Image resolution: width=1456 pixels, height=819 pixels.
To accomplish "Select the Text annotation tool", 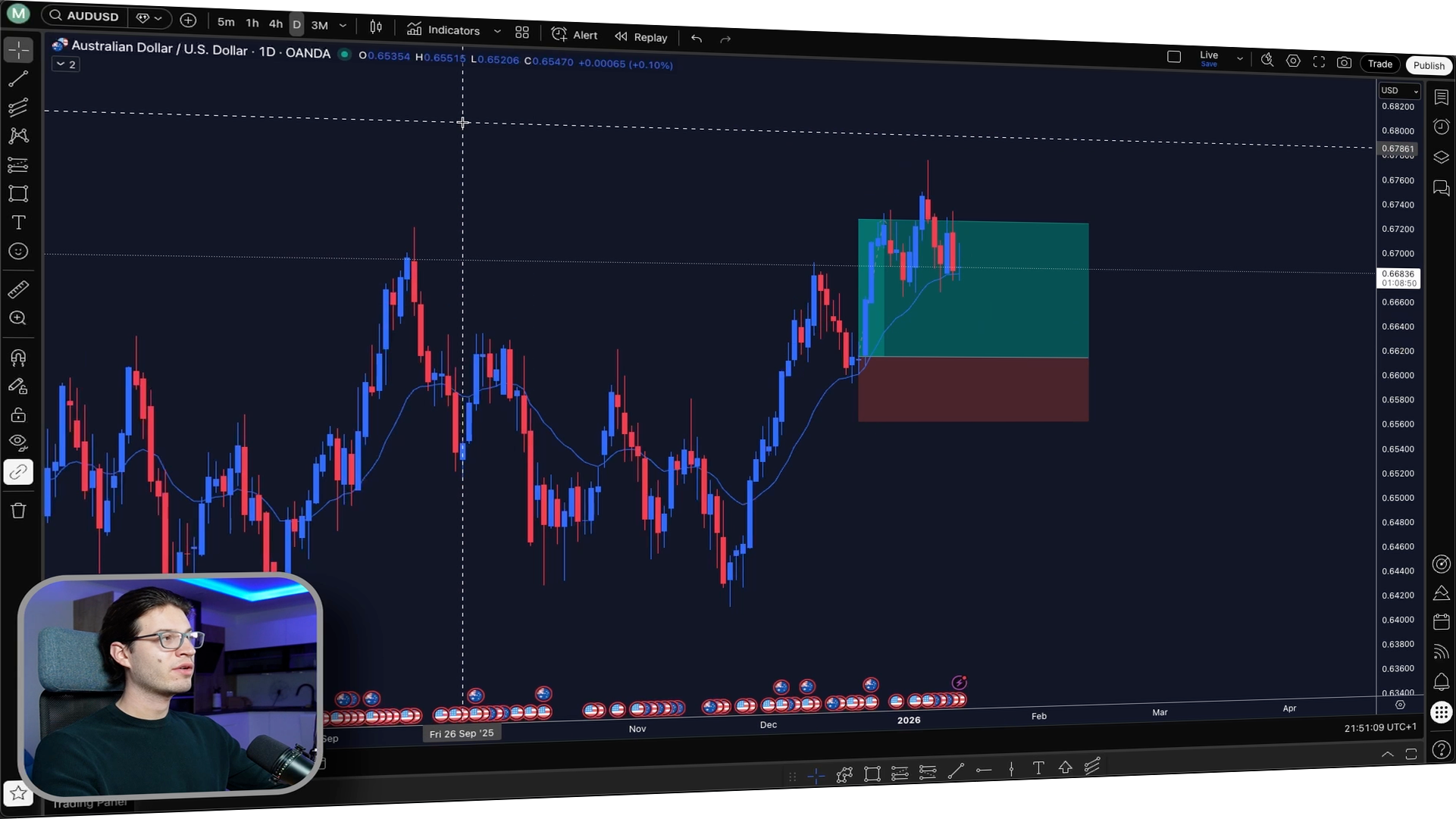I will coord(18,223).
